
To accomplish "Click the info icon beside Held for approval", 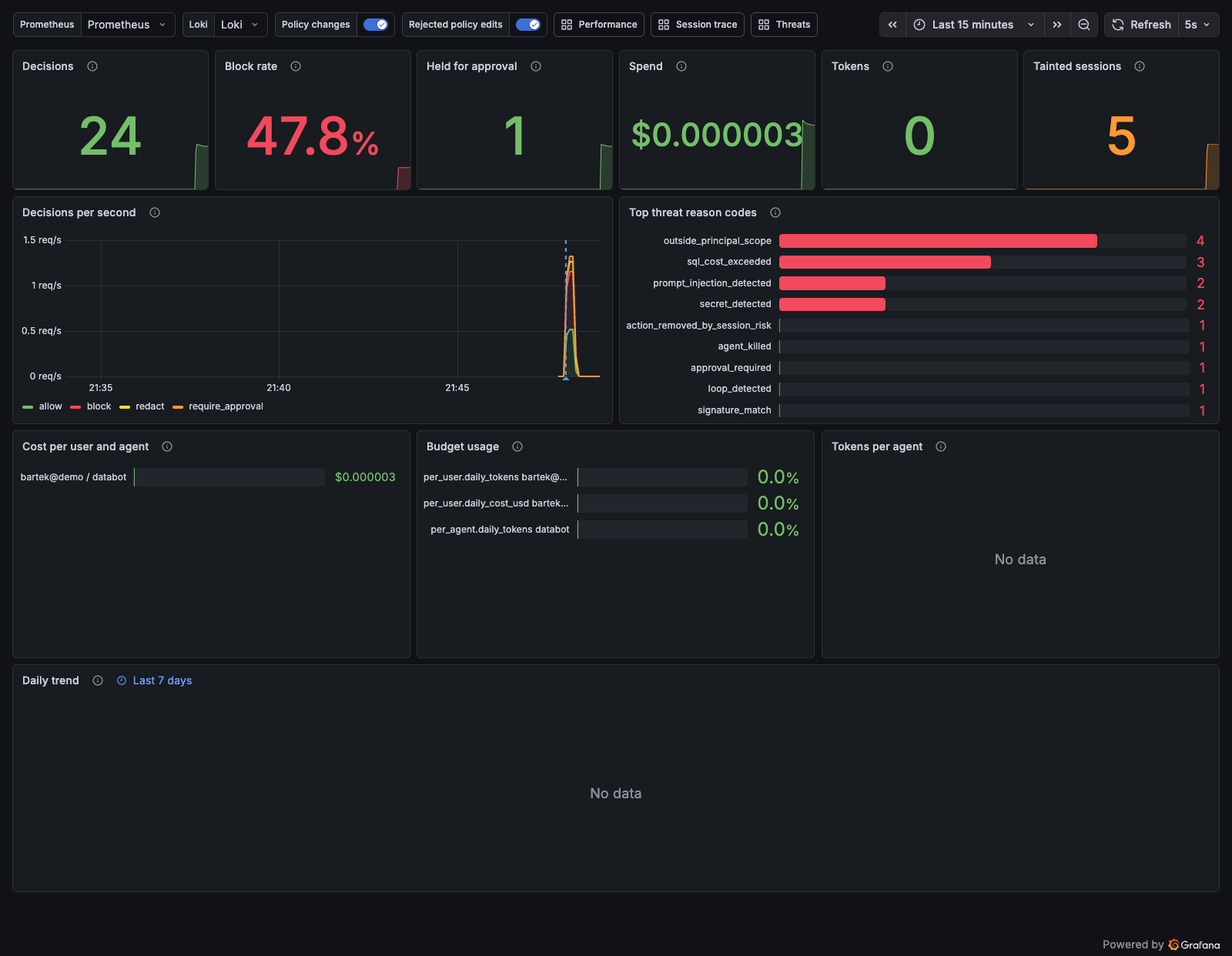I will [x=536, y=66].
